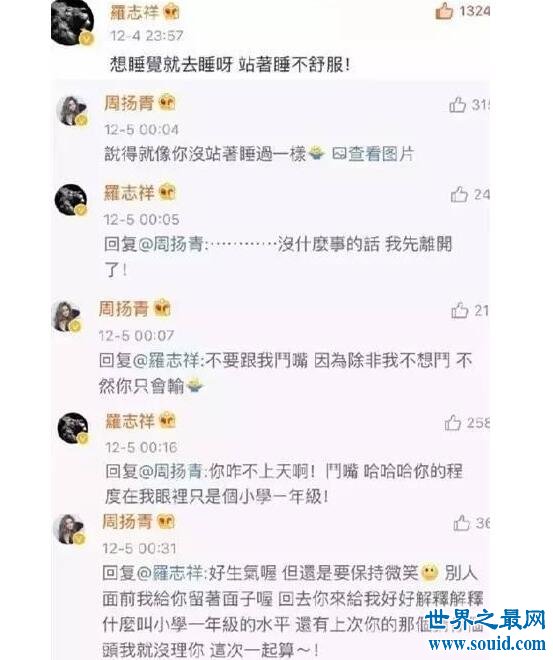This screenshot has height=660, width=553.
Task: Like 周扬青's 12-5 00:31 reply
Action: 462,523
